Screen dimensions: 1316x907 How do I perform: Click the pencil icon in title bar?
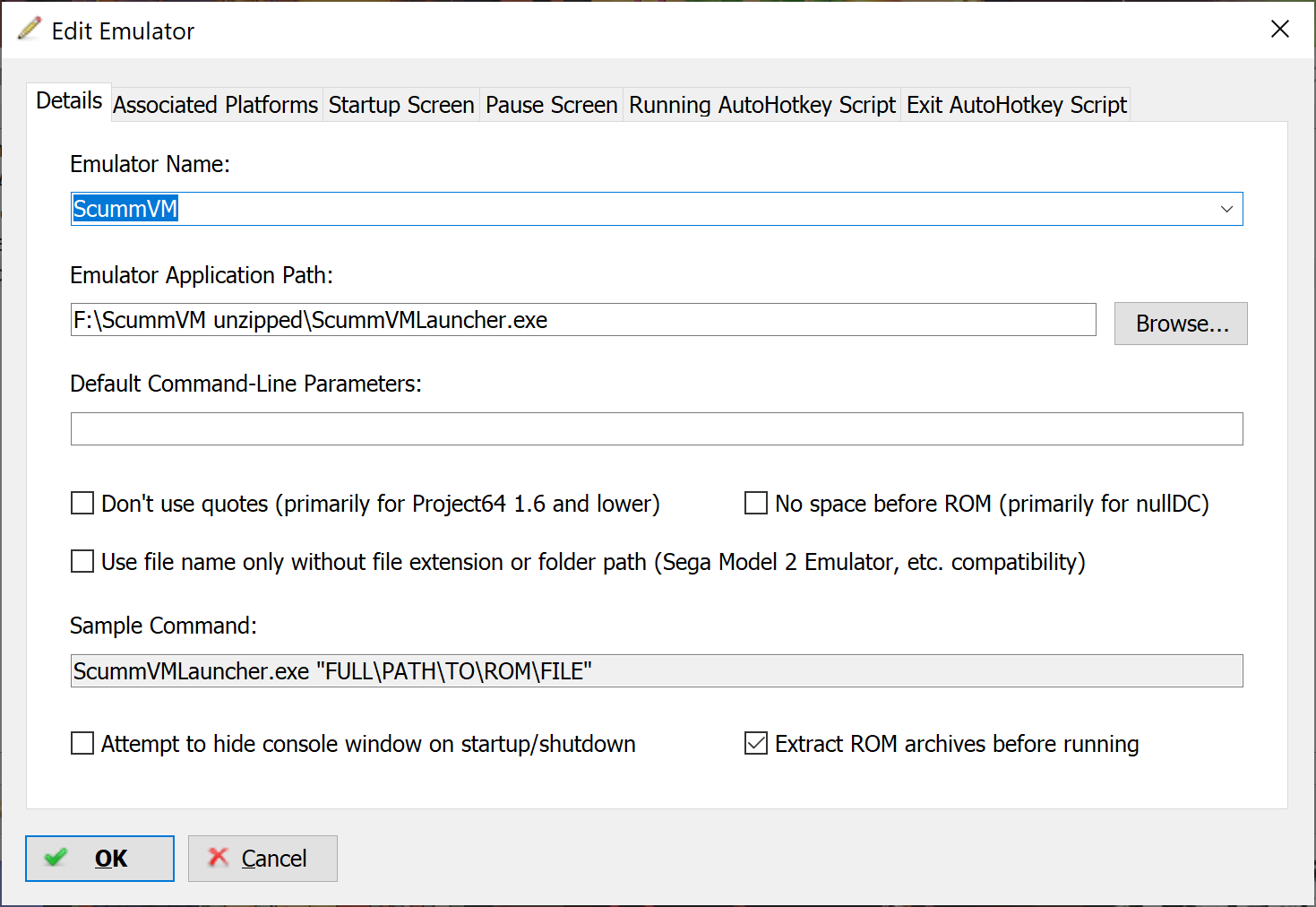(30, 29)
